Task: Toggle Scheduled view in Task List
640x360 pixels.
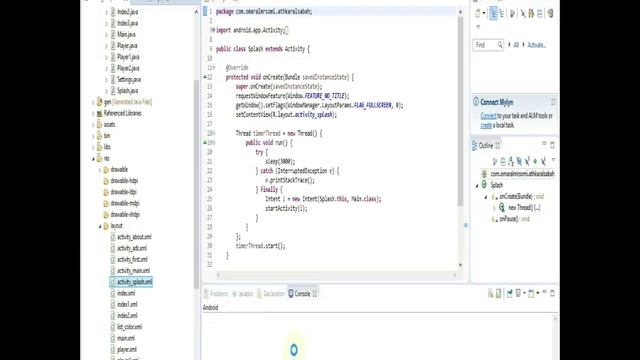Action: (502, 13)
